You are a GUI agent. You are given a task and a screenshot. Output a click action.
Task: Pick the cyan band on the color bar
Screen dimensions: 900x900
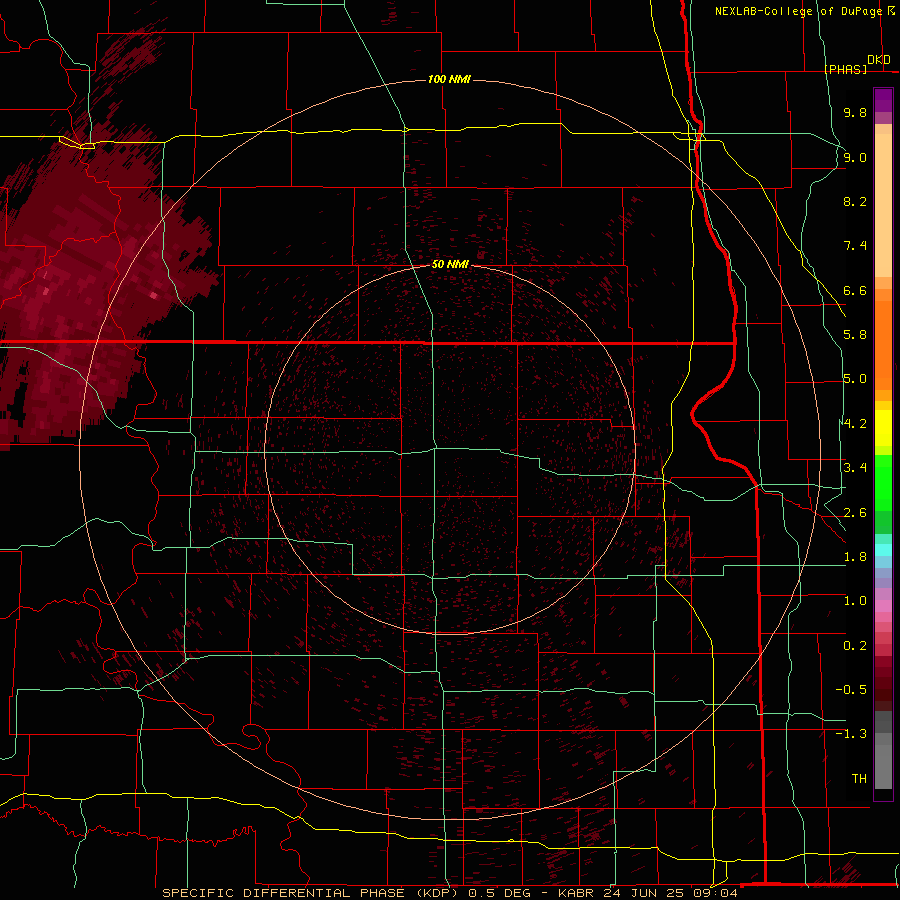click(x=883, y=550)
